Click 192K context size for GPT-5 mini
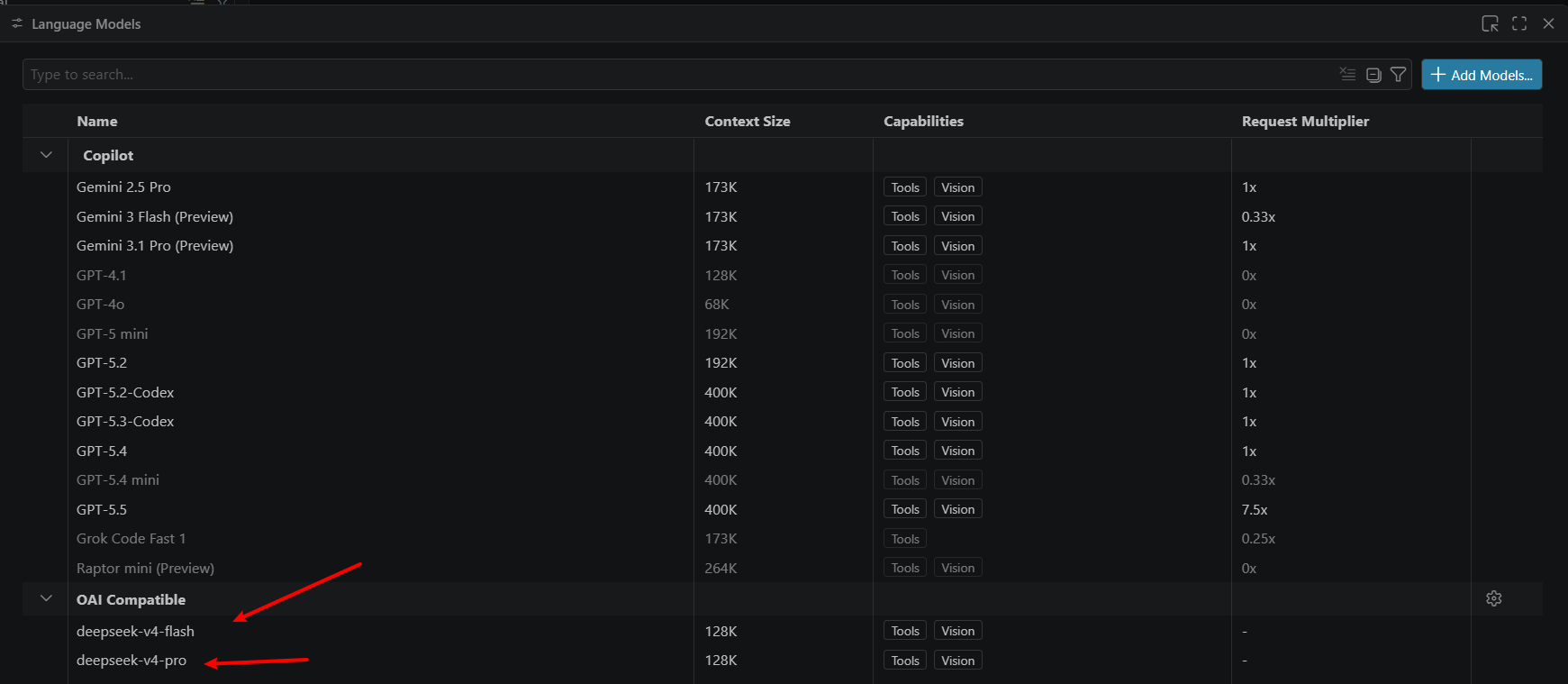The height and width of the screenshot is (684, 1568). click(x=721, y=333)
